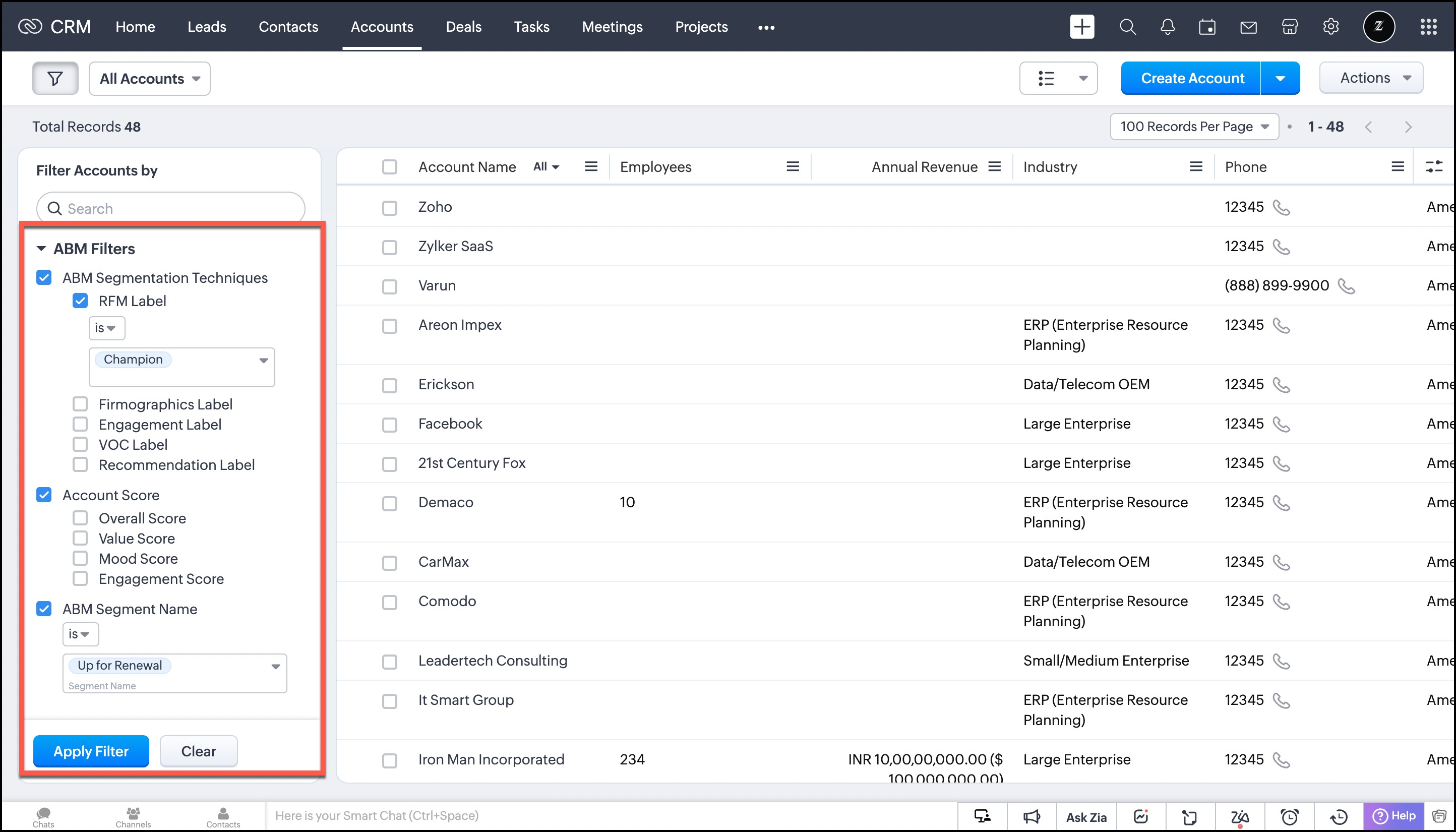Open notifications bell icon
The image size is (1456, 832).
click(x=1168, y=27)
